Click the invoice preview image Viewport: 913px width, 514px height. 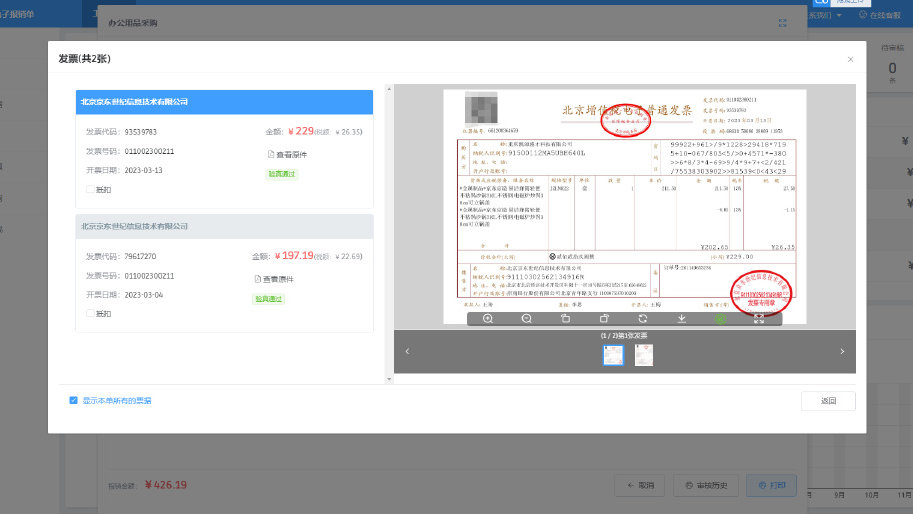pyautogui.click(x=625, y=207)
